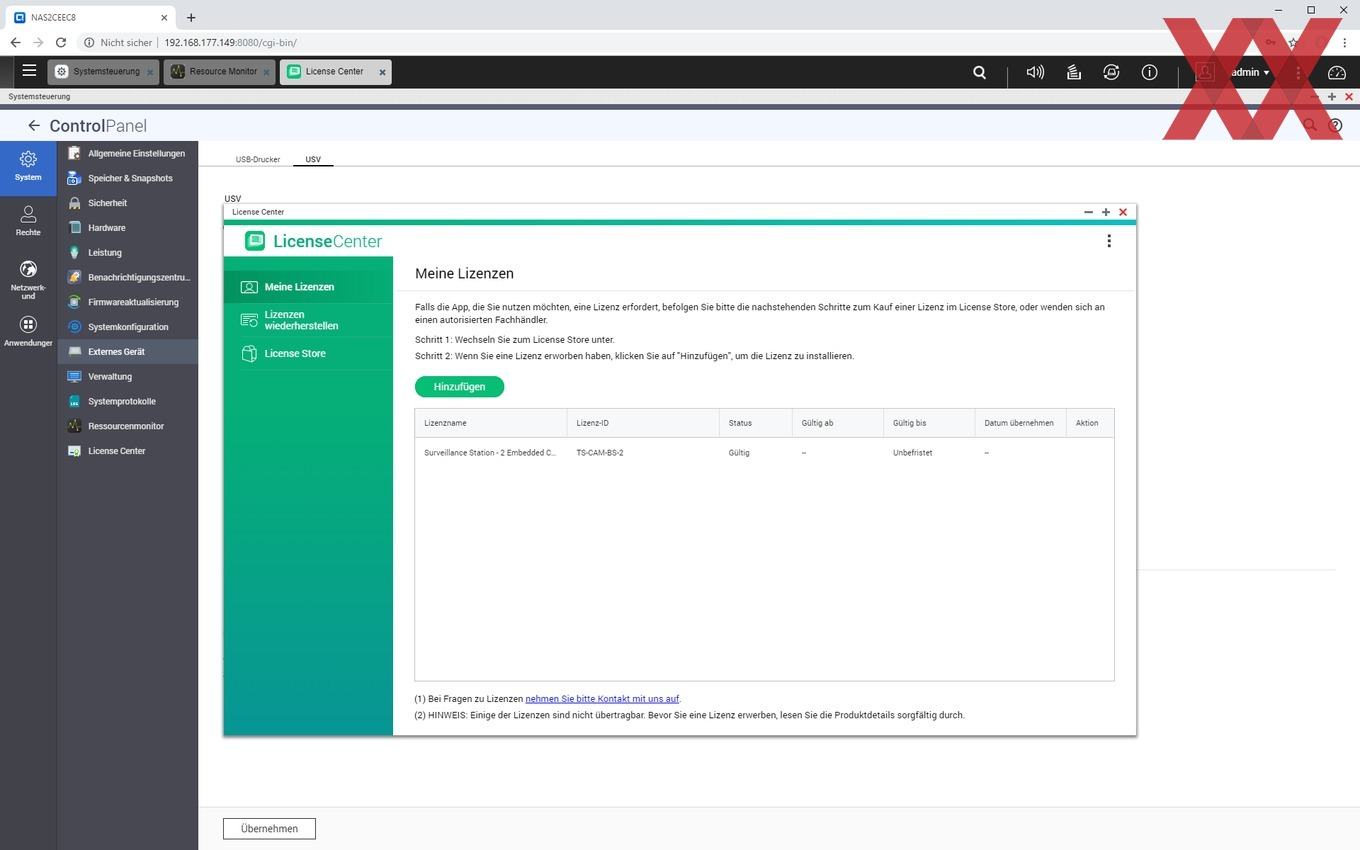Sort by Datum übernehmen column header

click(x=1020, y=423)
